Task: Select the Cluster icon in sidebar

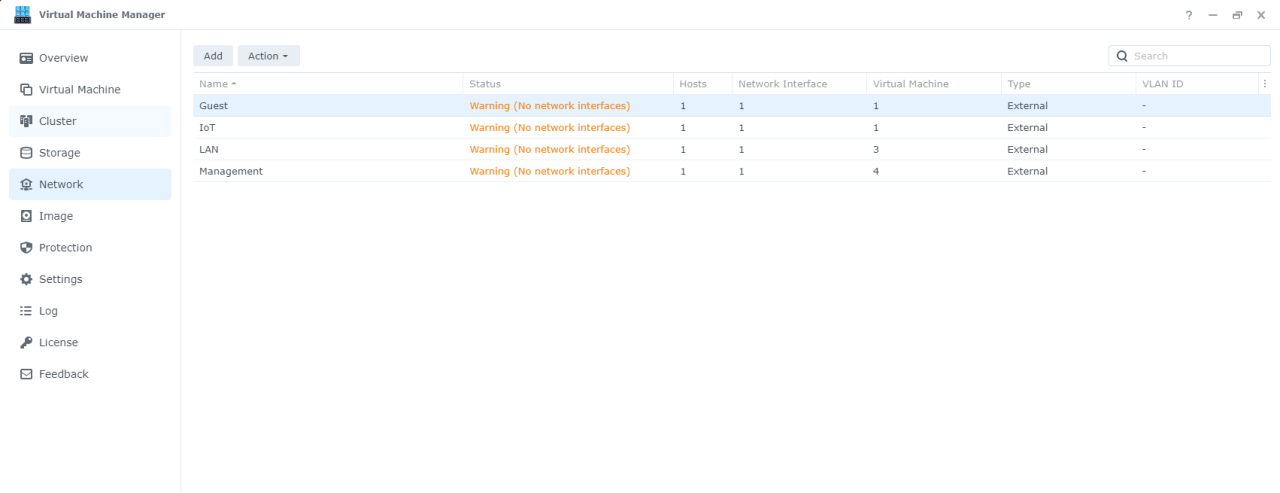Action: [x=27, y=121]
